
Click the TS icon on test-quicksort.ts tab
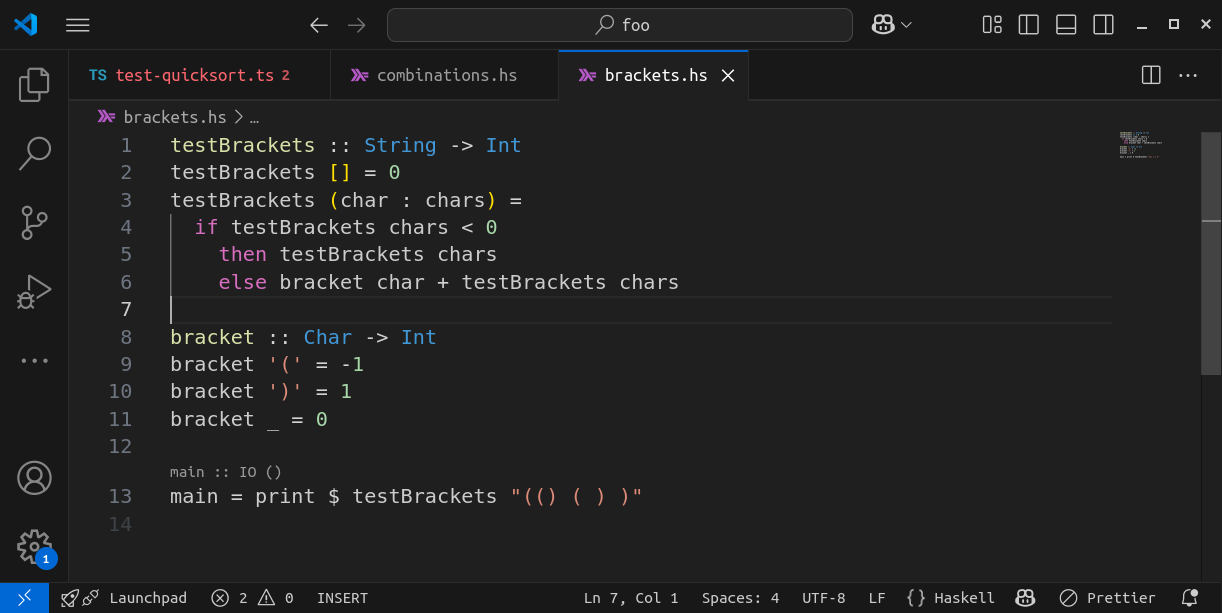[x=97, y=75]
